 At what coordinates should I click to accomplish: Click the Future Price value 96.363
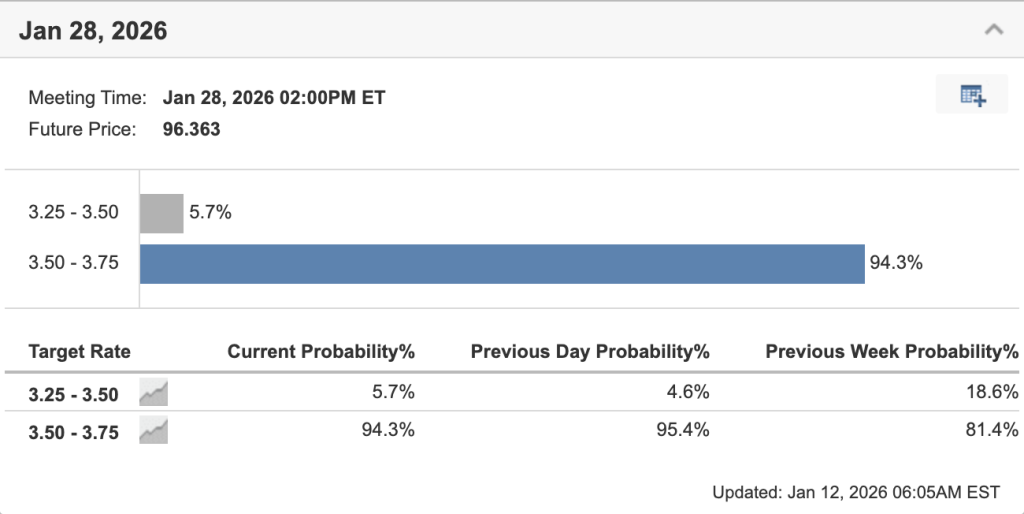tap(192, 129)
